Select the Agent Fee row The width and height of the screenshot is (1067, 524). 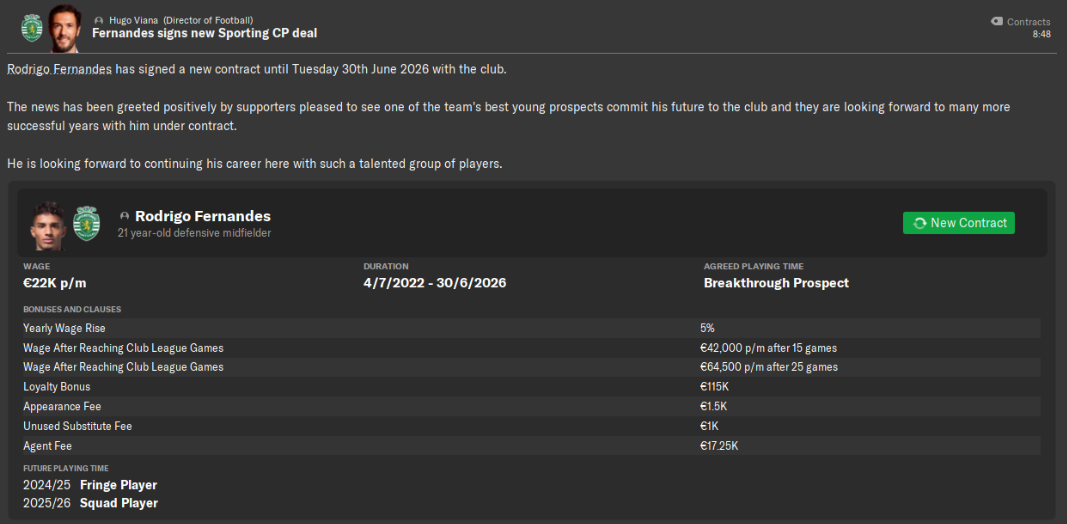click(531, 446)
